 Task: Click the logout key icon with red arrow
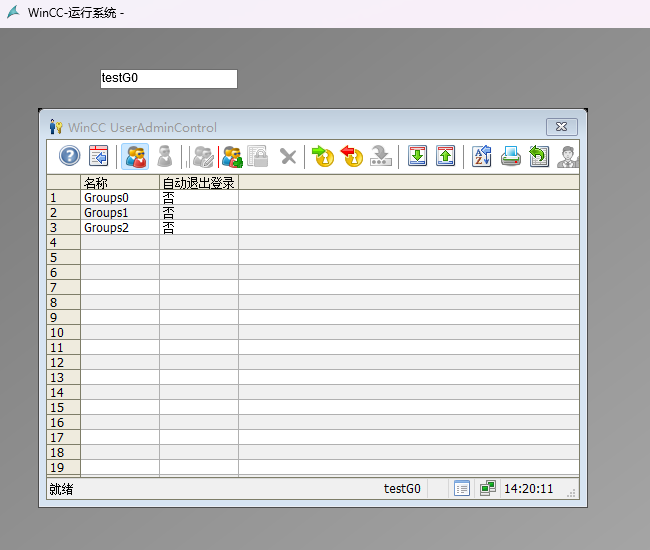[351, 156]
